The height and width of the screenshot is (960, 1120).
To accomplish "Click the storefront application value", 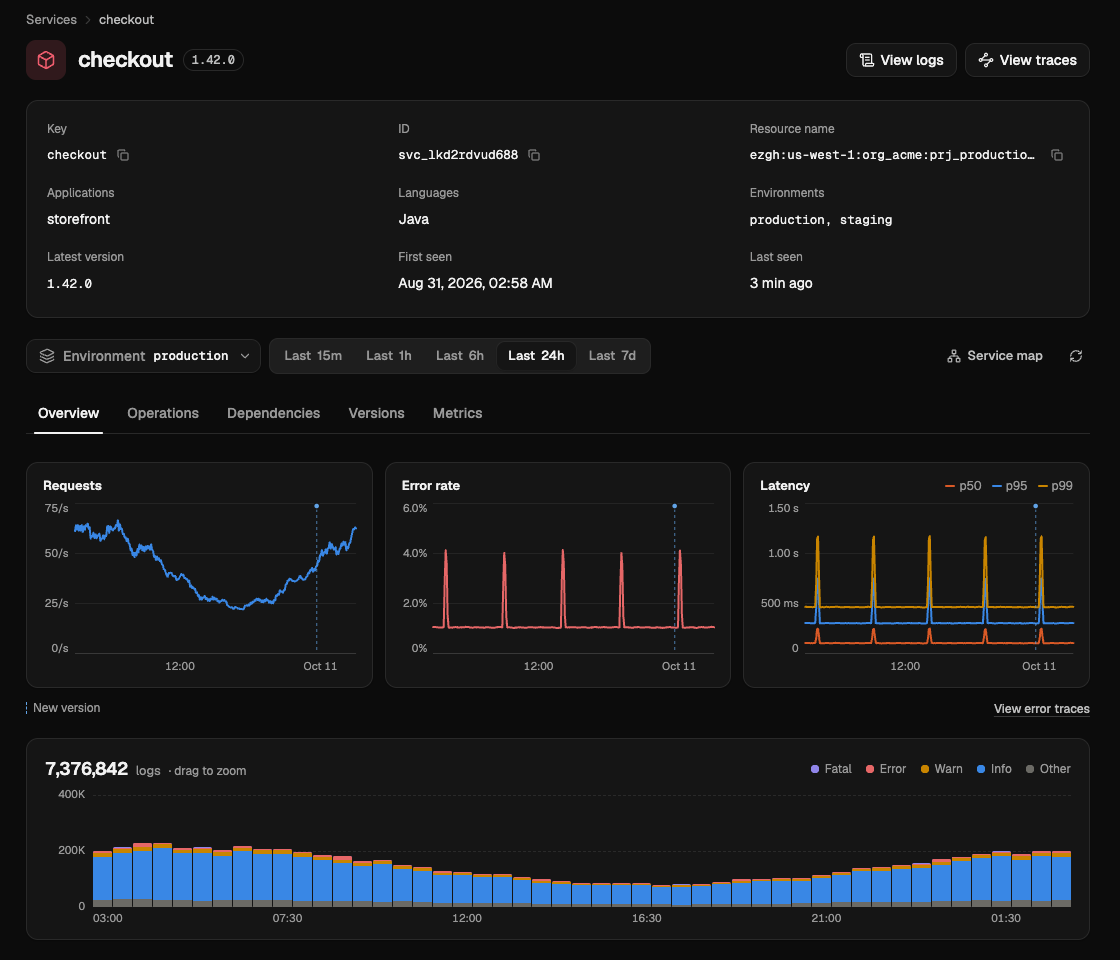I will tap(79, 219).
